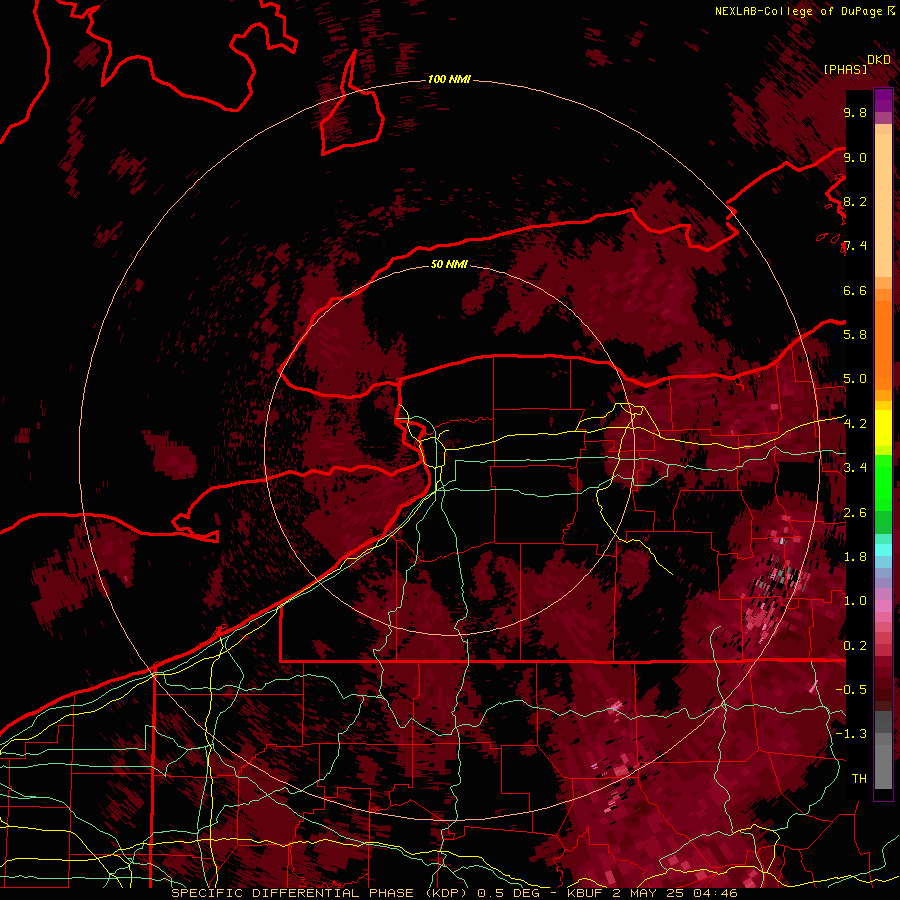The height and width of the screenshot is (900, 900).
Task: Pick the yellow band of the color bar
Action: click(883, 428)
